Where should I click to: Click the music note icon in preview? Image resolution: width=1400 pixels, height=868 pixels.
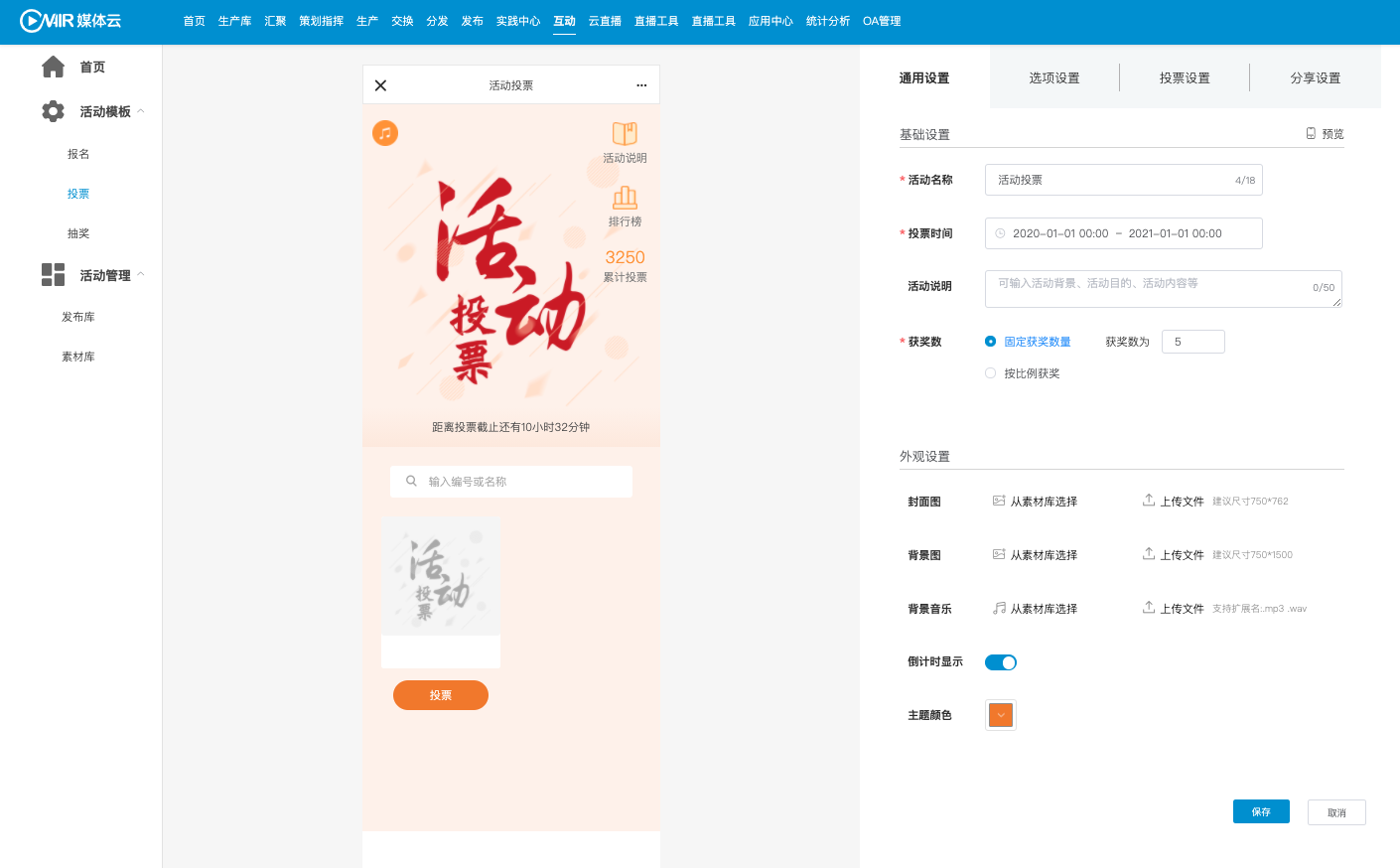pos(385,133)
